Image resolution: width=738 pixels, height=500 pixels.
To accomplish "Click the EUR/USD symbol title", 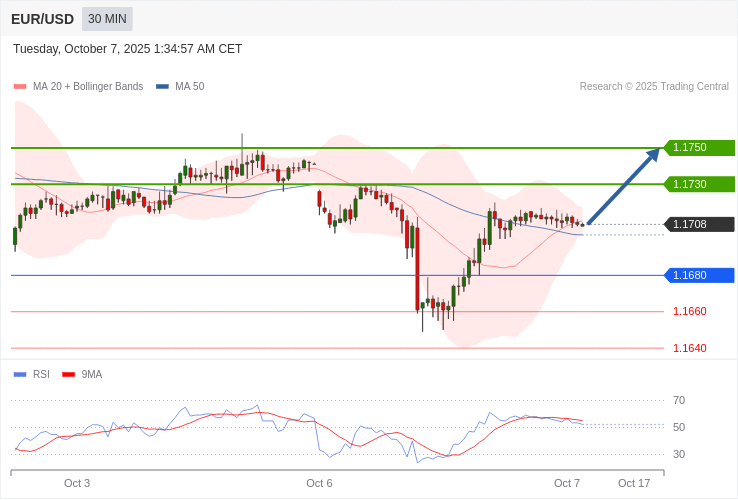I will pos(42,19).
